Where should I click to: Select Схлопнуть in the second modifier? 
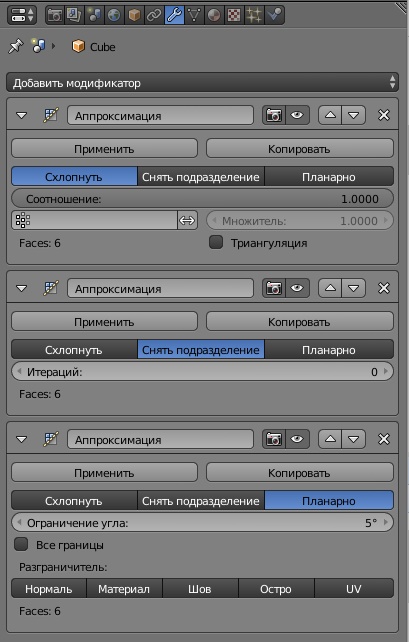[74, 349]
